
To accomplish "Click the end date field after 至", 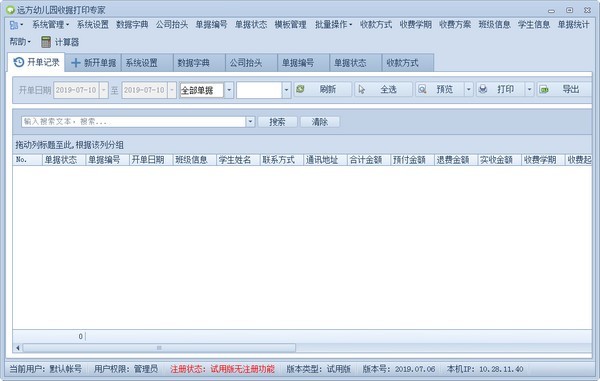I will click(x=145, y=90).
